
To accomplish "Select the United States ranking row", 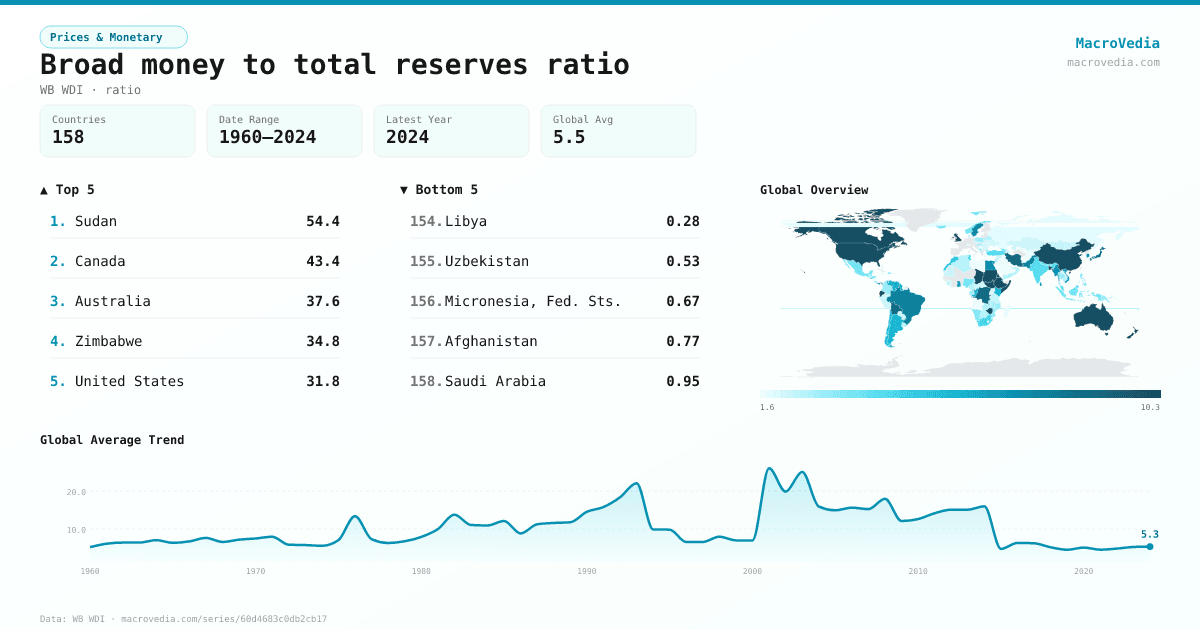I will 195,381.
